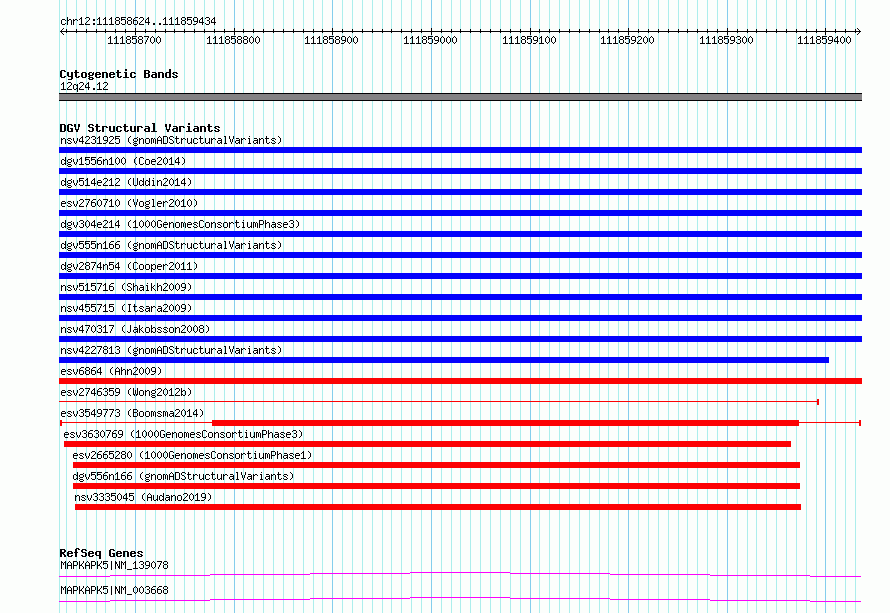Screen dimensions: 890x613
Task: Select the thick red bar under esv3549773
Action: tap(505, 423)
